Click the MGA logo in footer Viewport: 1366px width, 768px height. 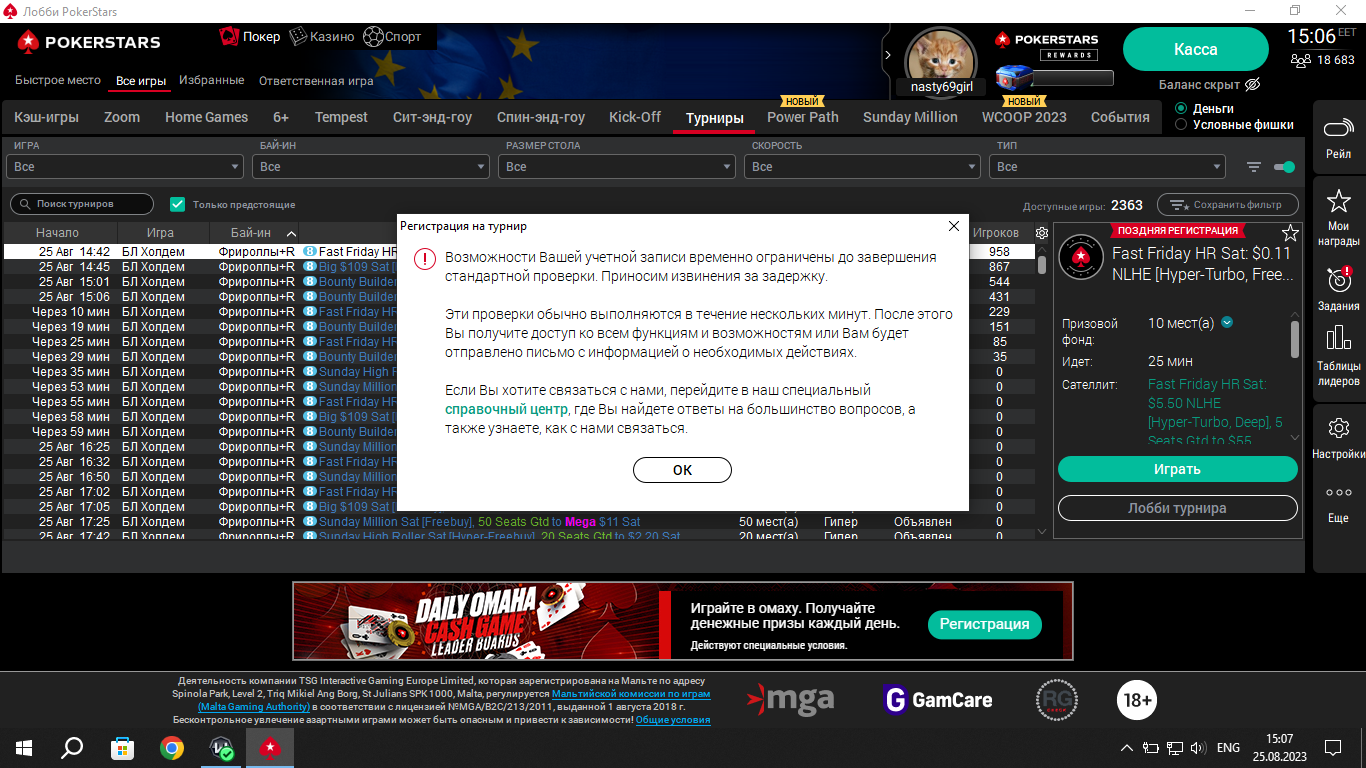791,699
